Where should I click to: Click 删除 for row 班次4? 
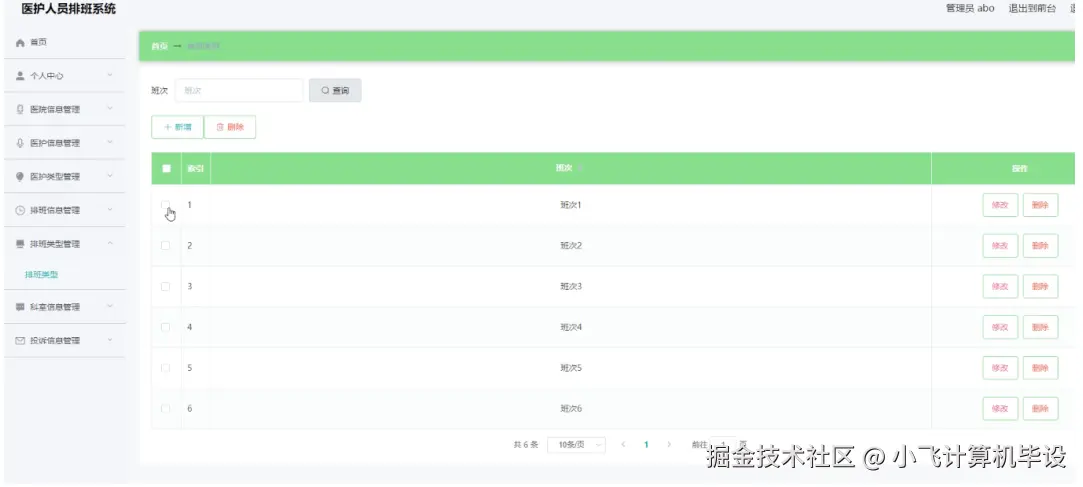pyautogui.click(x=1040, y=327)
